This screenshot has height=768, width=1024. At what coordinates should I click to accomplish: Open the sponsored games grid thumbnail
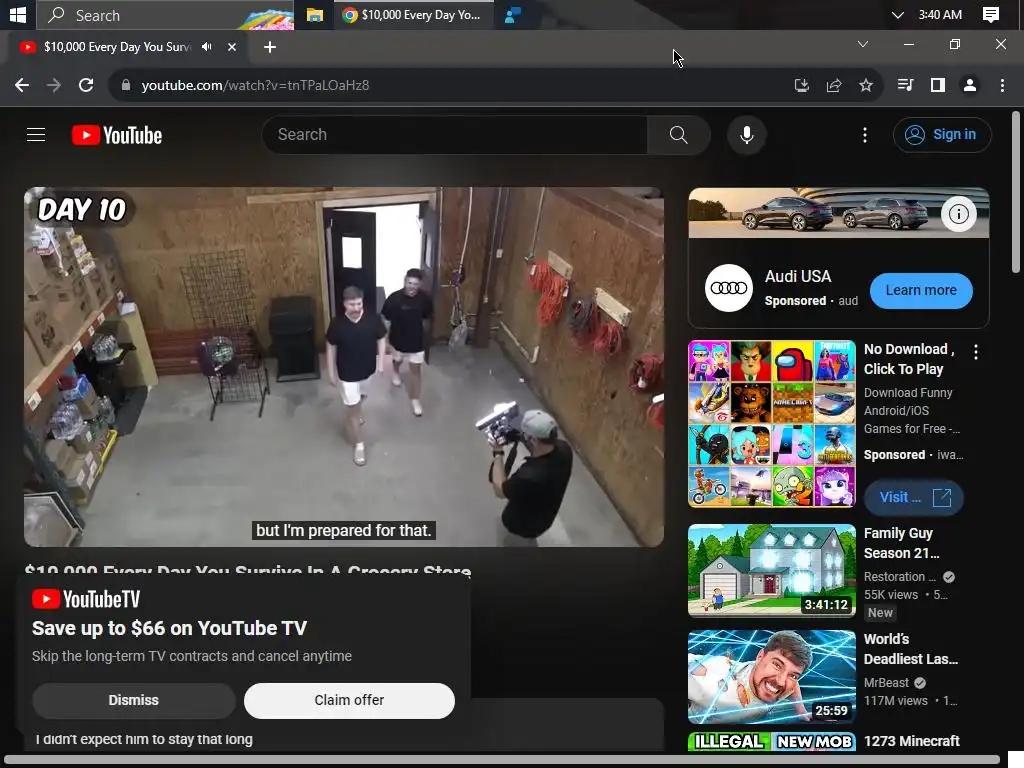click(x=772, y=423)
